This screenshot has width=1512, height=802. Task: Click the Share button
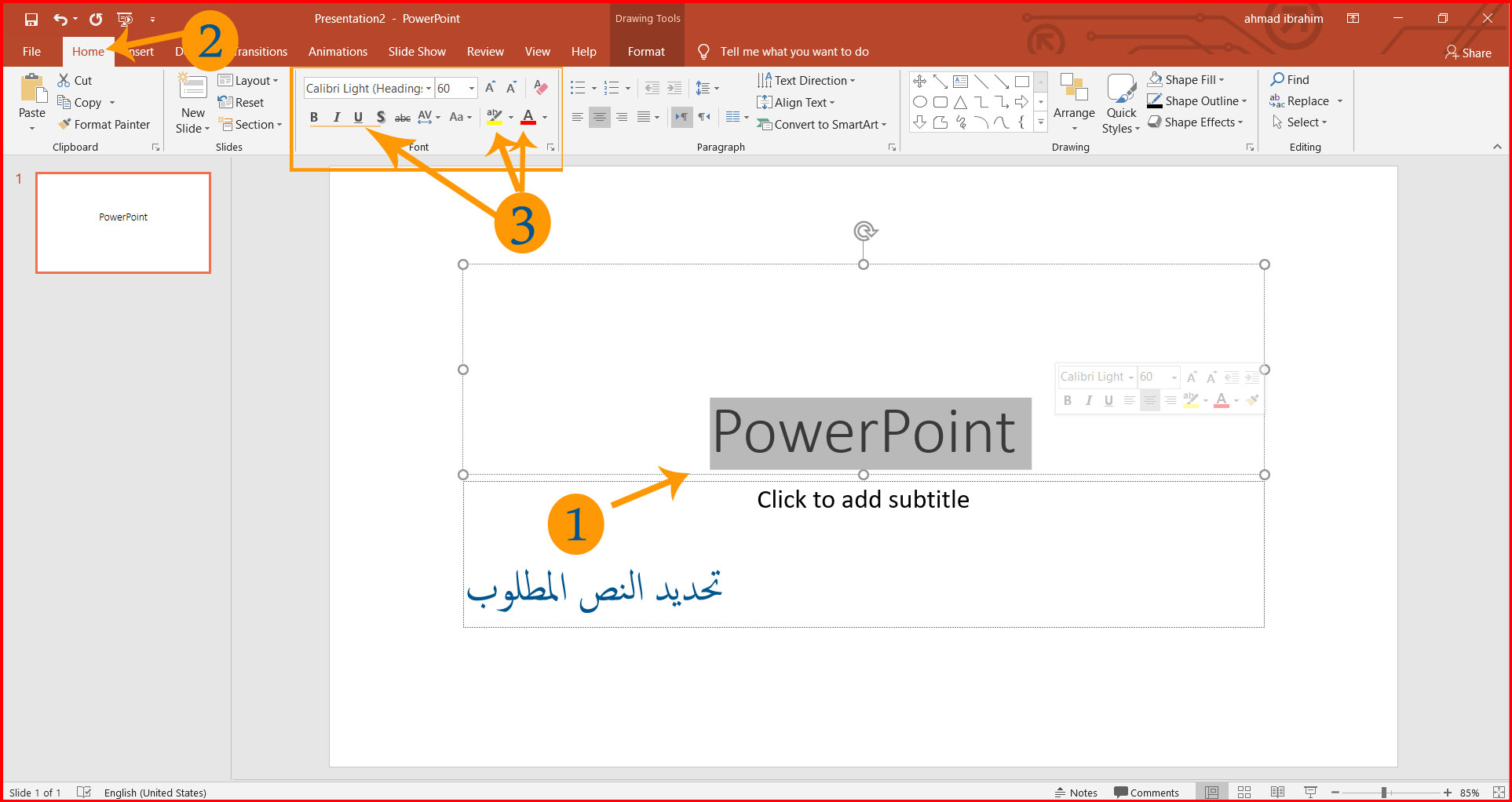point(1468,53)
